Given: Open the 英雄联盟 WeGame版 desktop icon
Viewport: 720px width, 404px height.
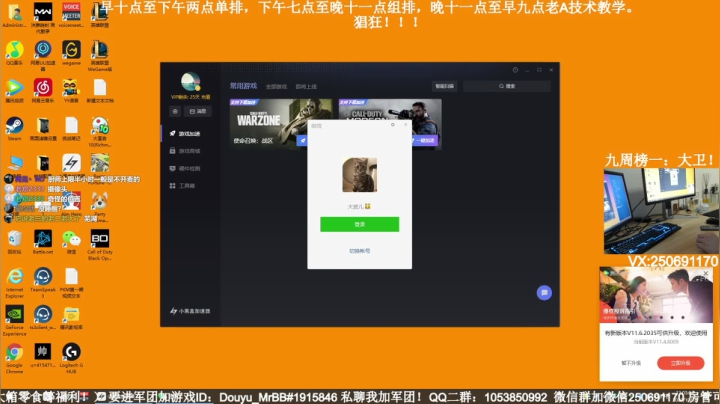Looking at the screenshot, I should [100, 56].
